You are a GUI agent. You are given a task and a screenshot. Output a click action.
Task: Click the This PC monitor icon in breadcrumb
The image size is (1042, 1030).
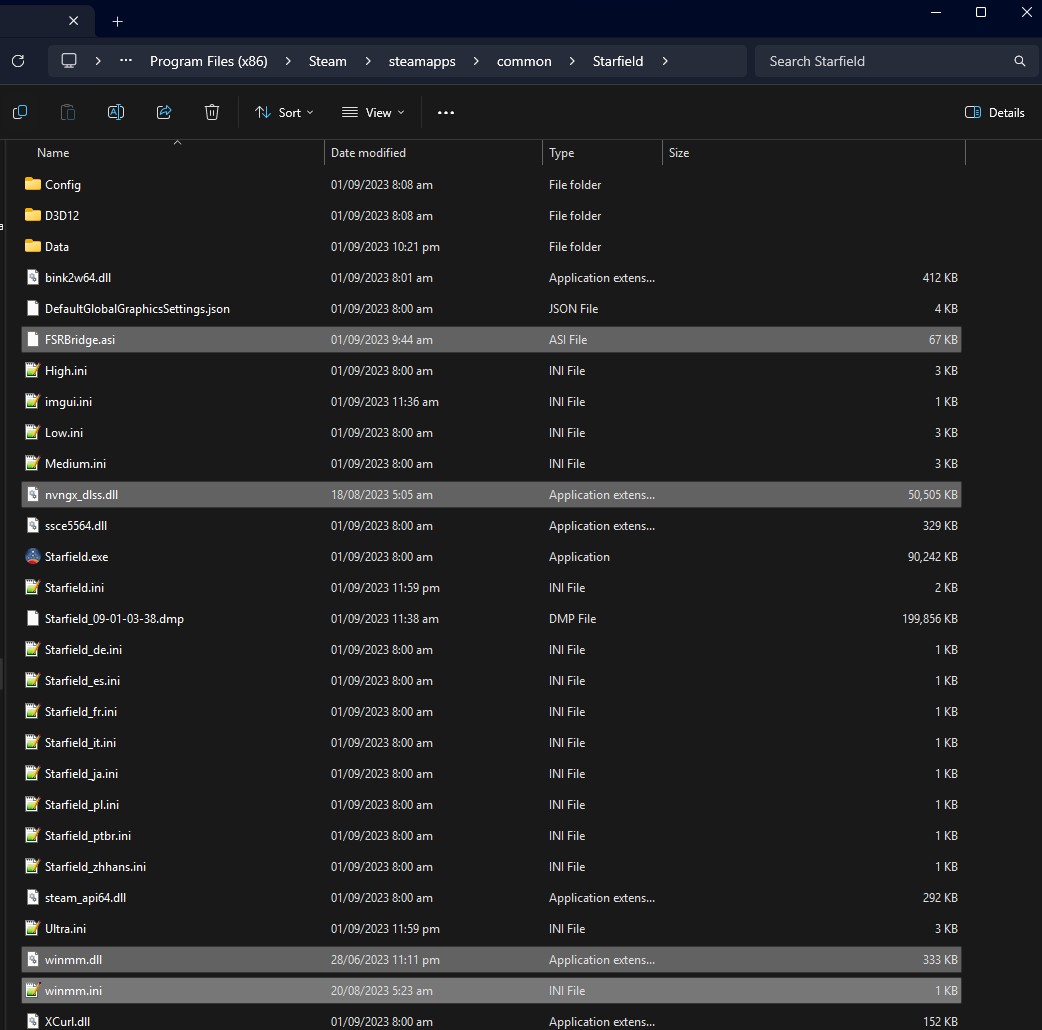(x=69, y=61)
